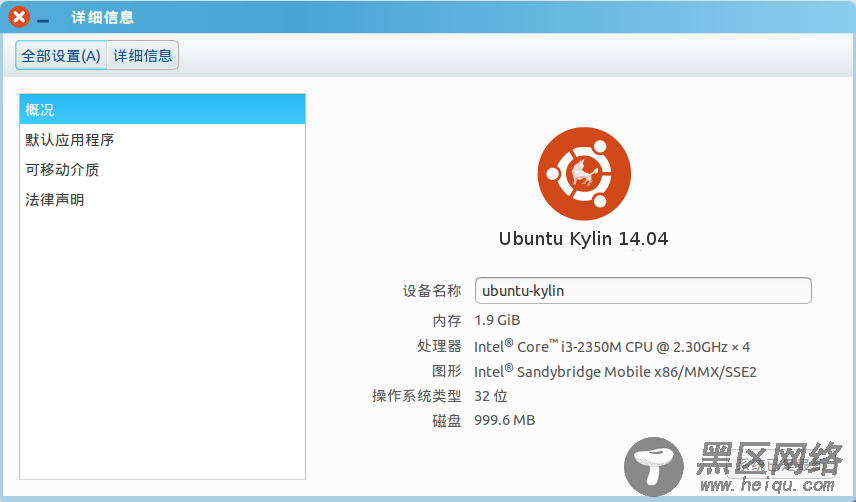
Task: Click the Ubuntu Kylin logo
Action: [584, 174]
